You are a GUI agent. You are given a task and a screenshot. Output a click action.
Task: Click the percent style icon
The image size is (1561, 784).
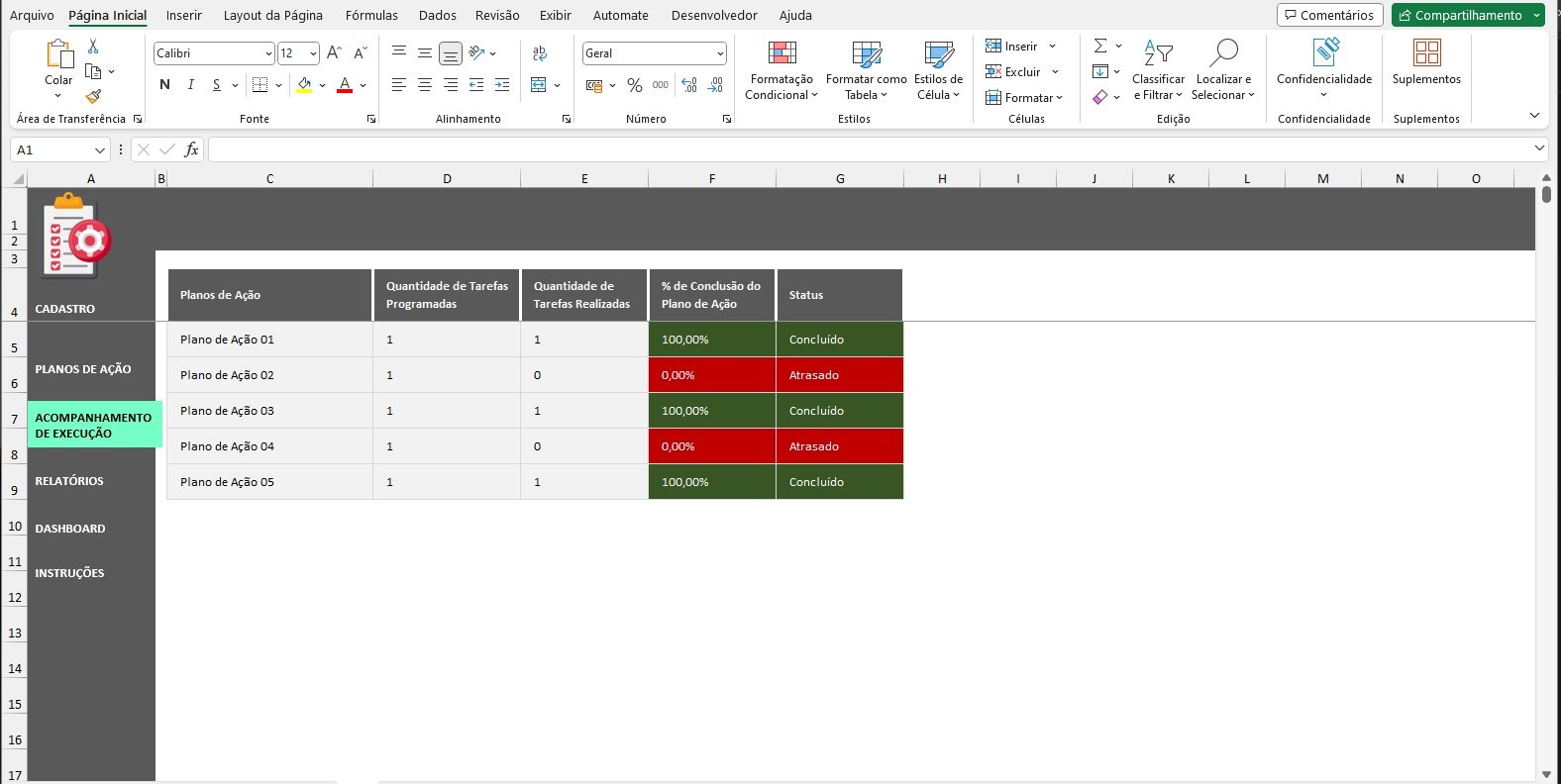click(635, 85)
